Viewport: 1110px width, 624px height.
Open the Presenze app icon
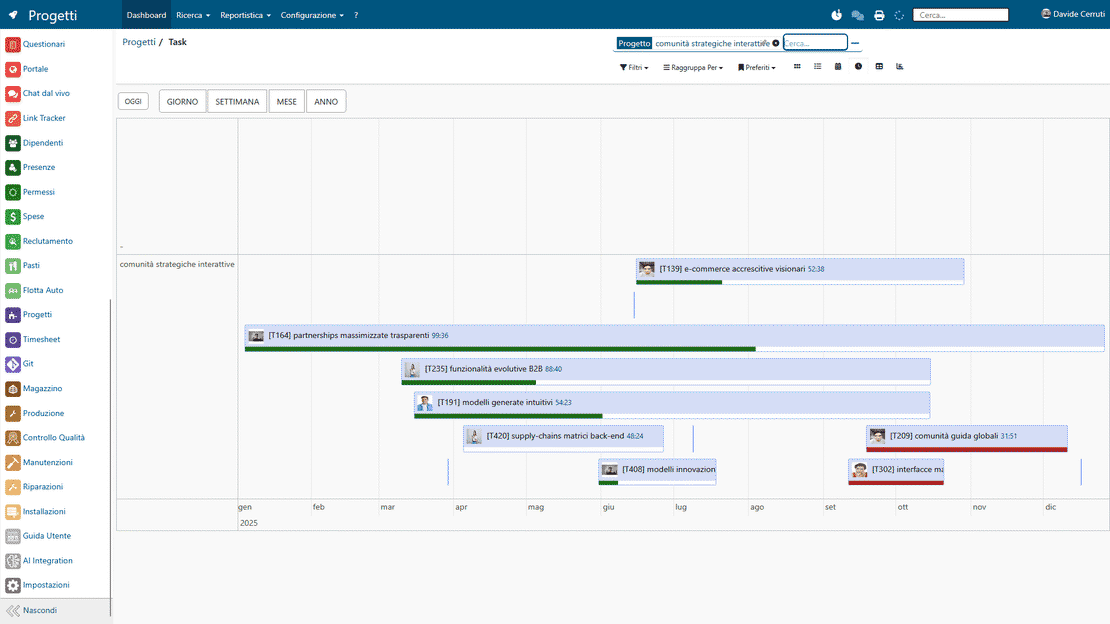(13, 167)
